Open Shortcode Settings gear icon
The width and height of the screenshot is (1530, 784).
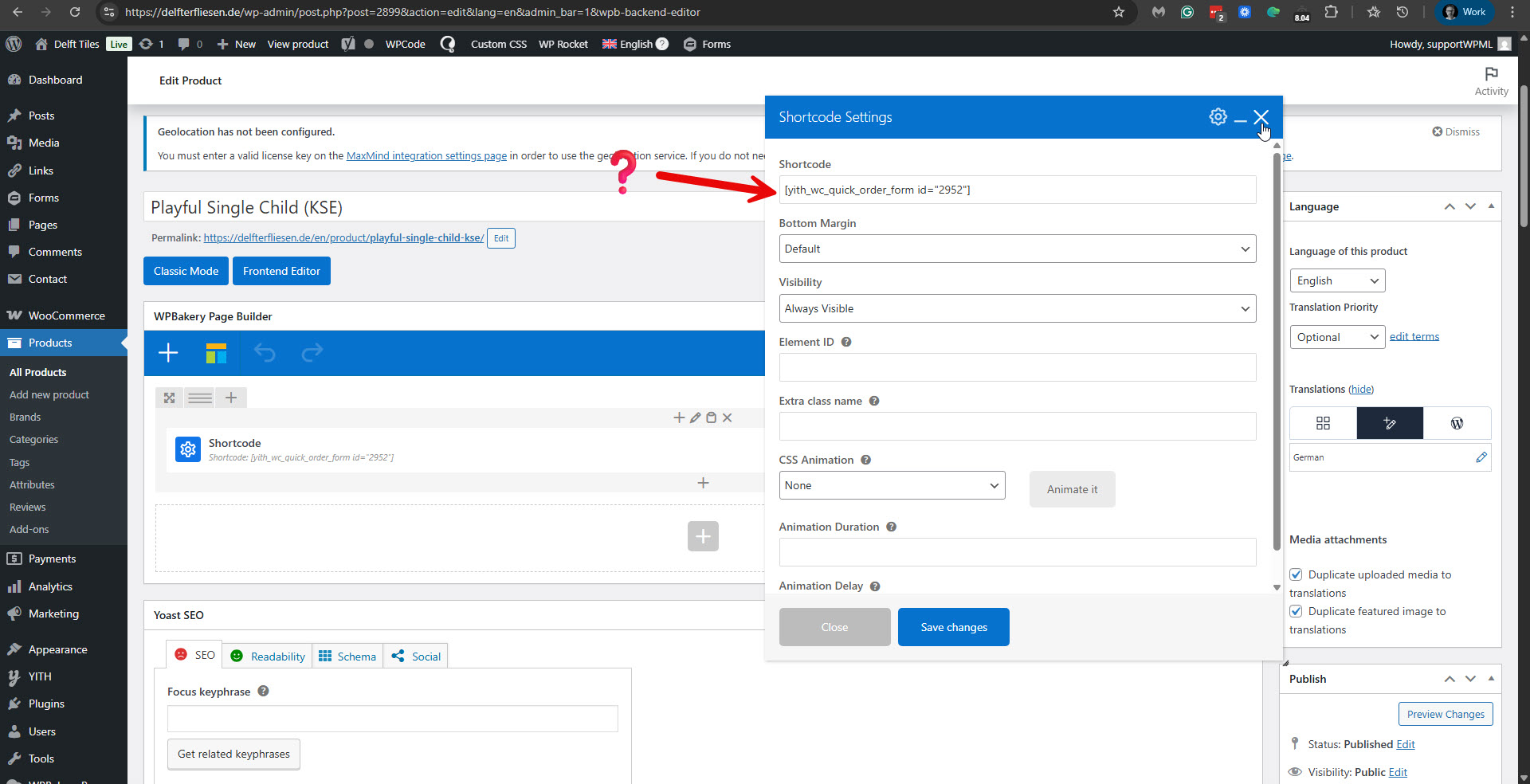(1218, 117)
